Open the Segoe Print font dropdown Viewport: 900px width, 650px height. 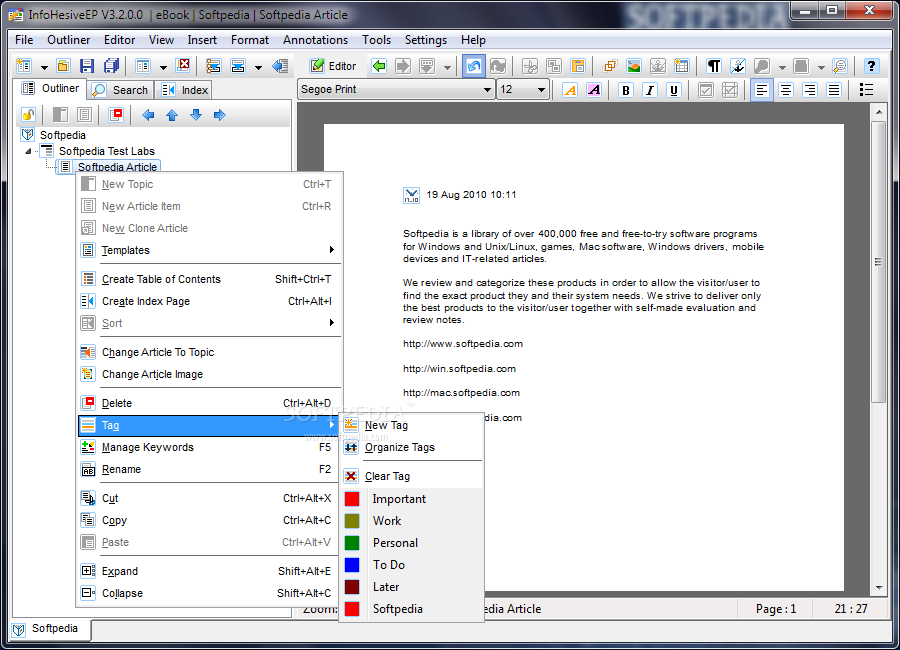coord(487,90)
